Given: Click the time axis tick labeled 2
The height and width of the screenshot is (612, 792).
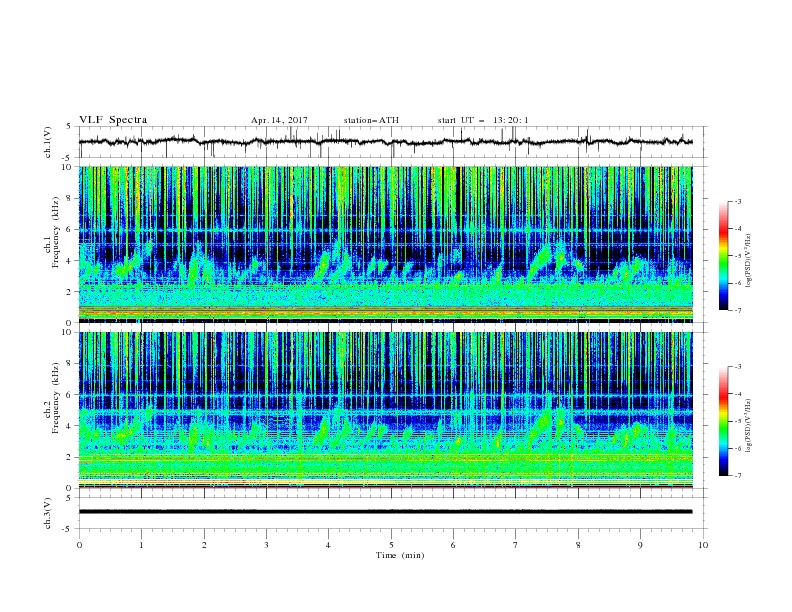Looking at the screenshot, I should (x=204, y=545).
